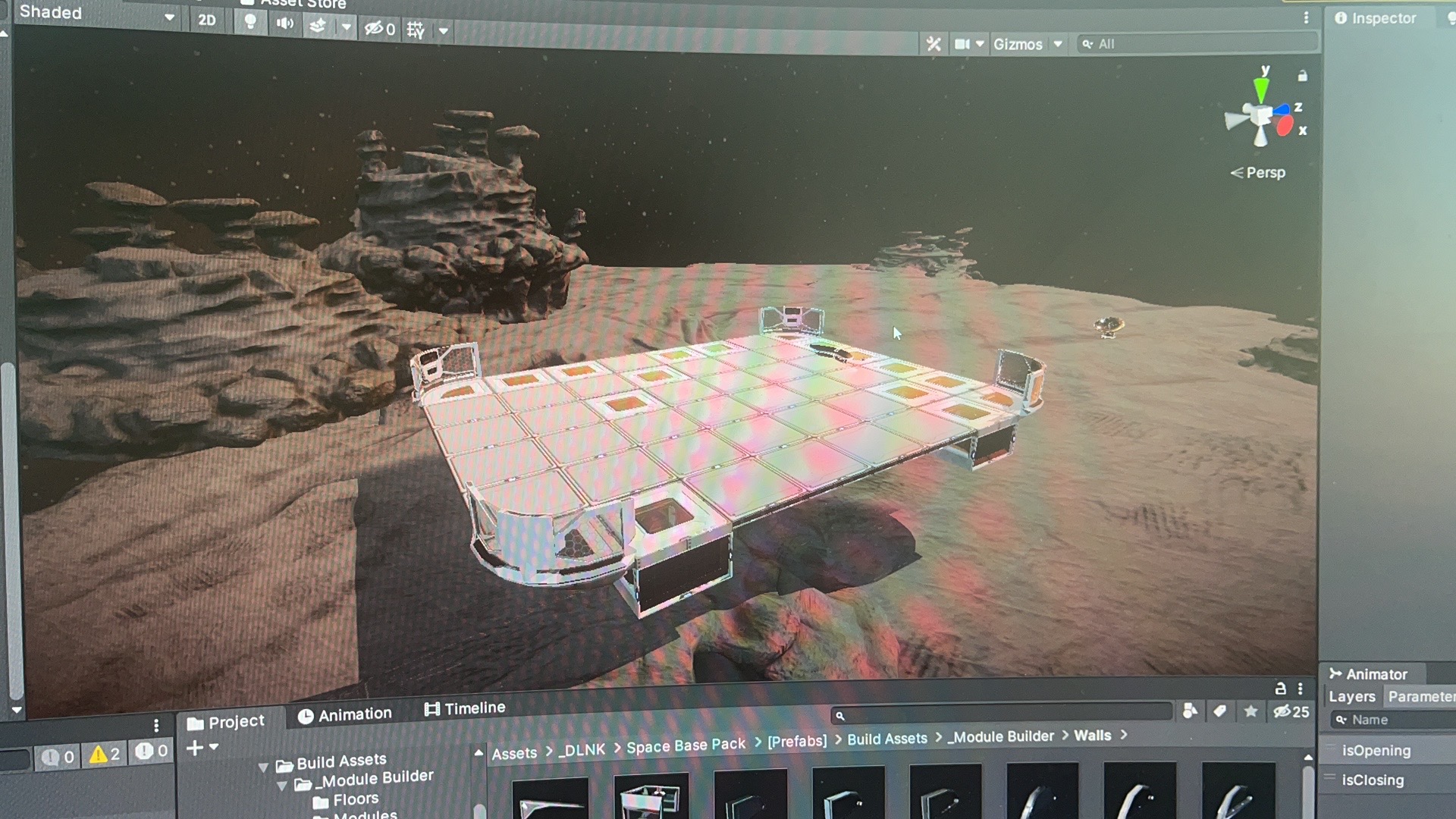Switch to the Inspector tab
This screenshot has width=1456, height=819.
point(1376,18)
